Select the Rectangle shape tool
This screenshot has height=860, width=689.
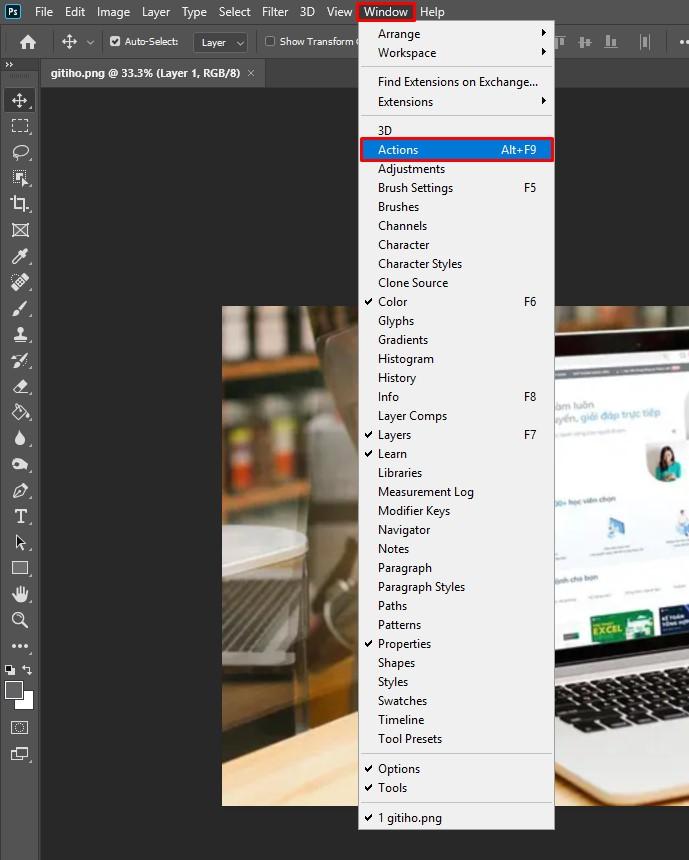[x=20, y=568]
